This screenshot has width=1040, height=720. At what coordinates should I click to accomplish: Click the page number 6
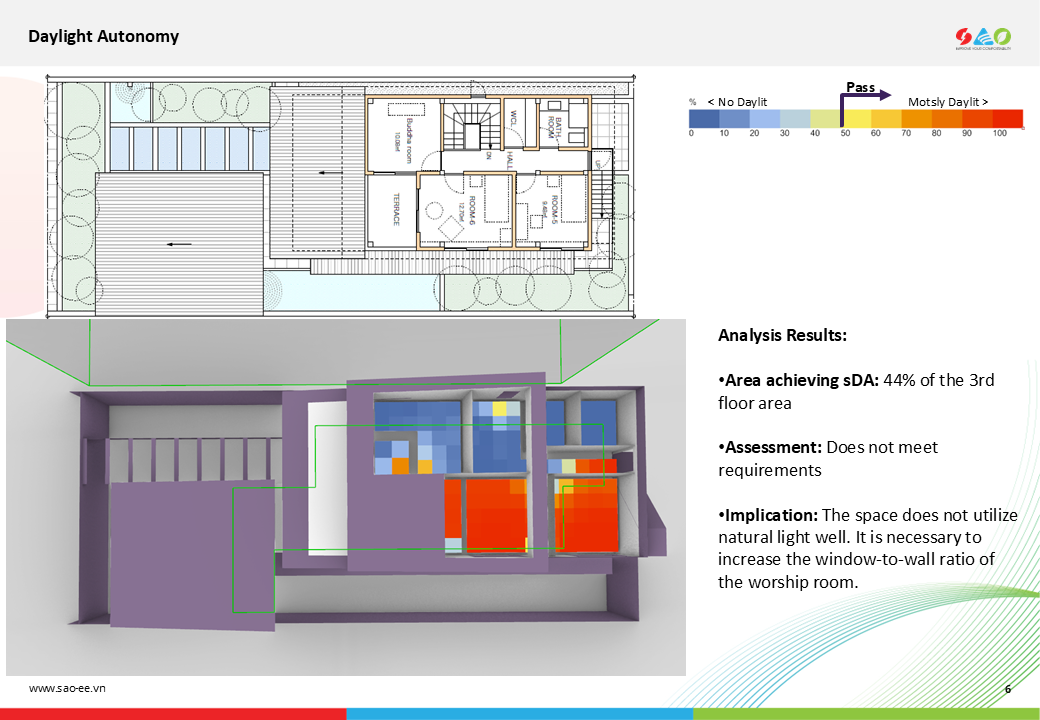(x=1008, y=689)
